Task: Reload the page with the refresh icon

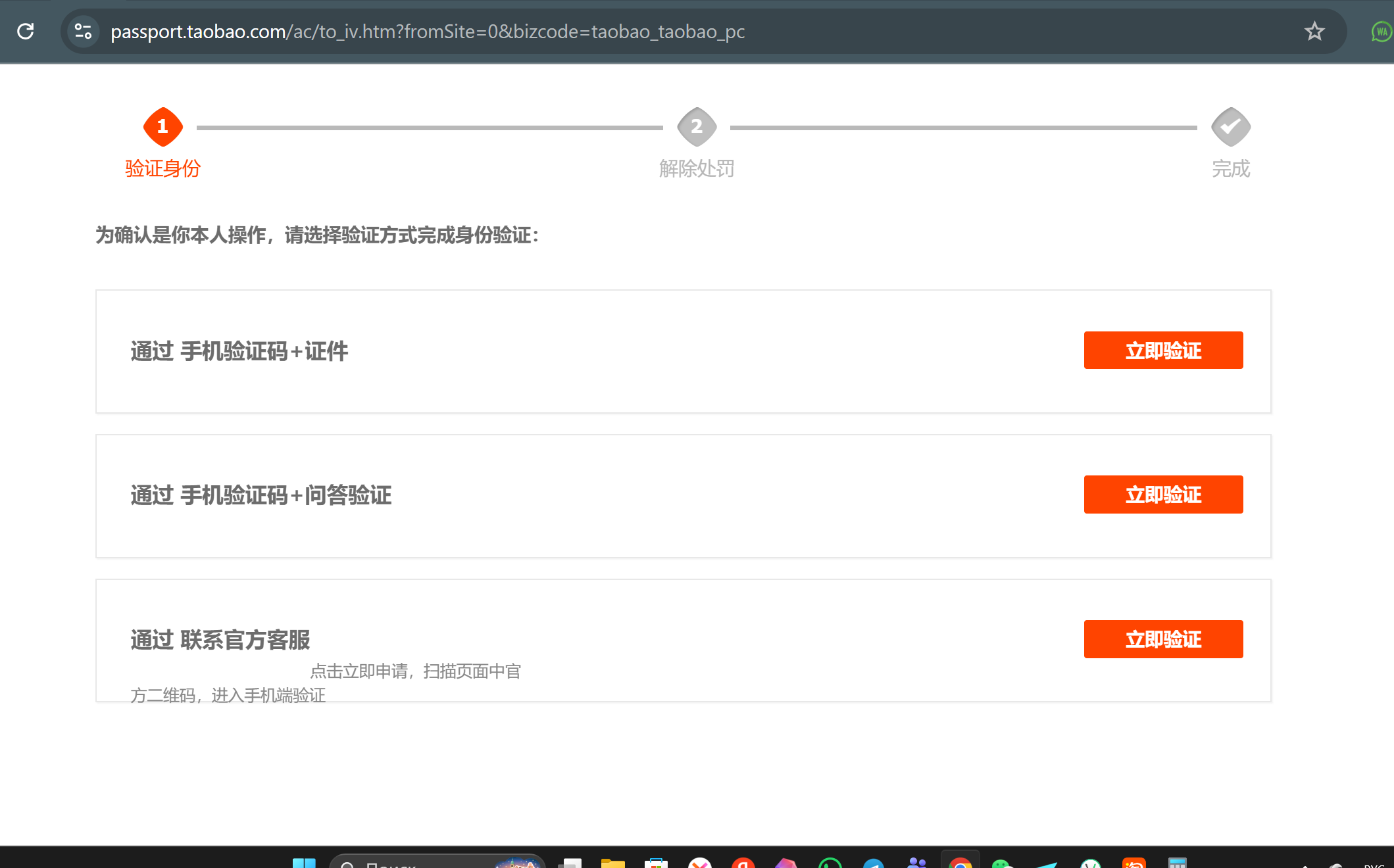Action: [26, 31]
